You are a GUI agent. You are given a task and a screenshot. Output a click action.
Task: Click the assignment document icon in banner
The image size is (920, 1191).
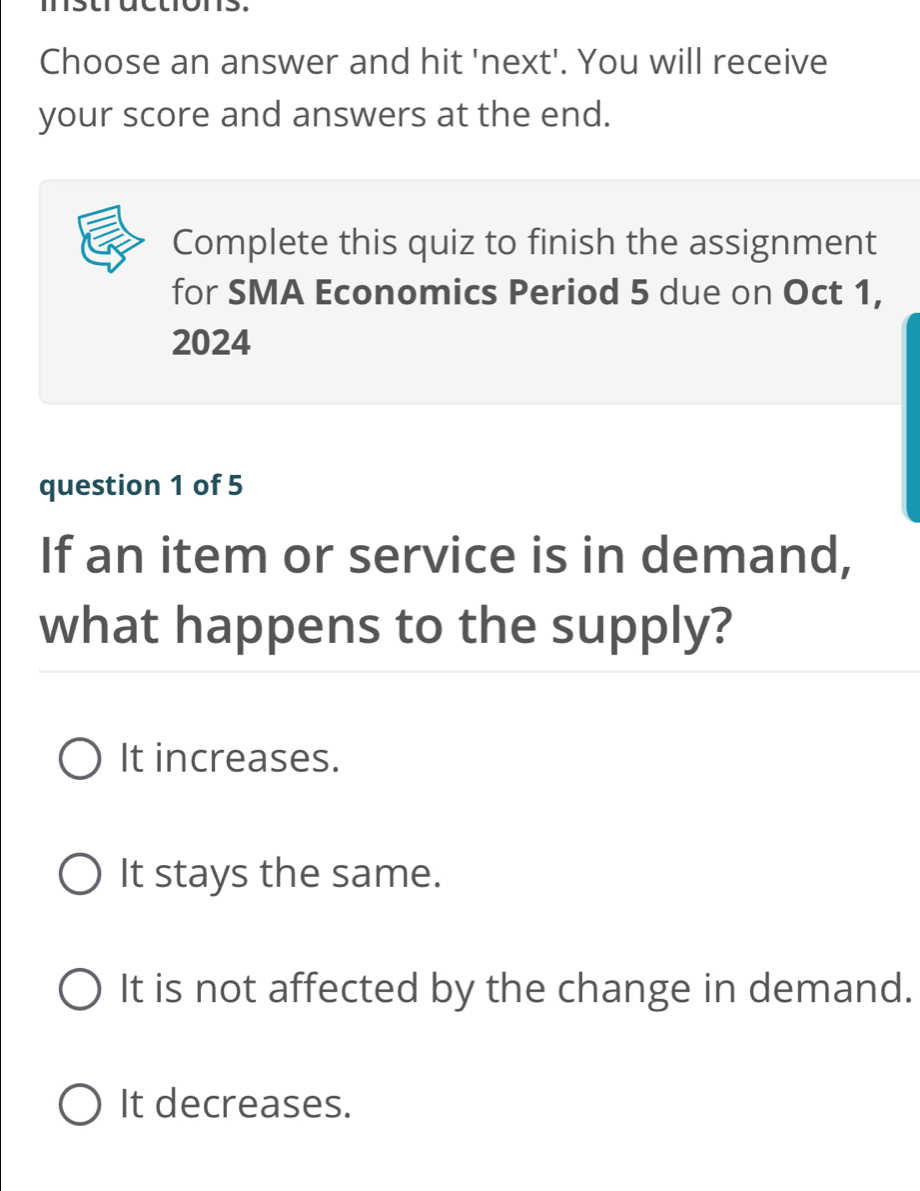coord(112,238)
